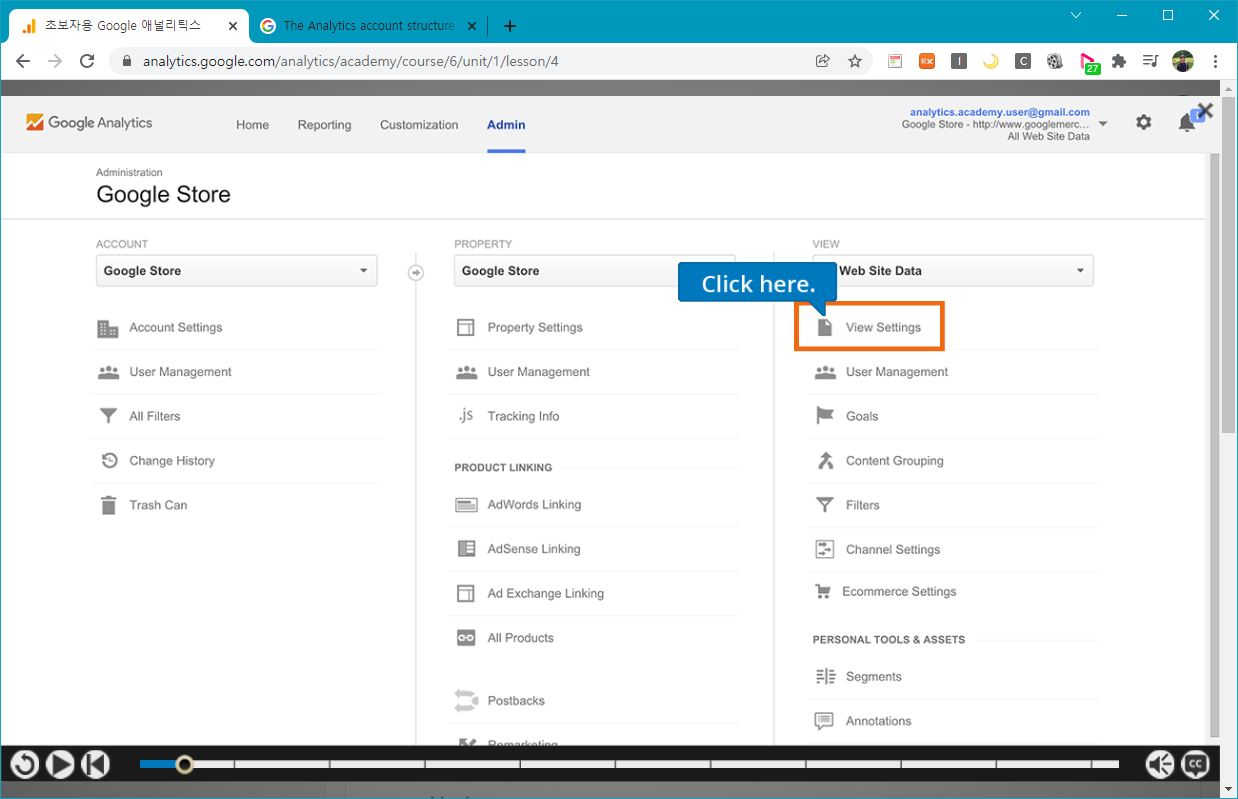The height and width of the screenshot is (799, 1238).
Task: Close the Google 애널리틱스 browser tab
Action: click(232, 26)
